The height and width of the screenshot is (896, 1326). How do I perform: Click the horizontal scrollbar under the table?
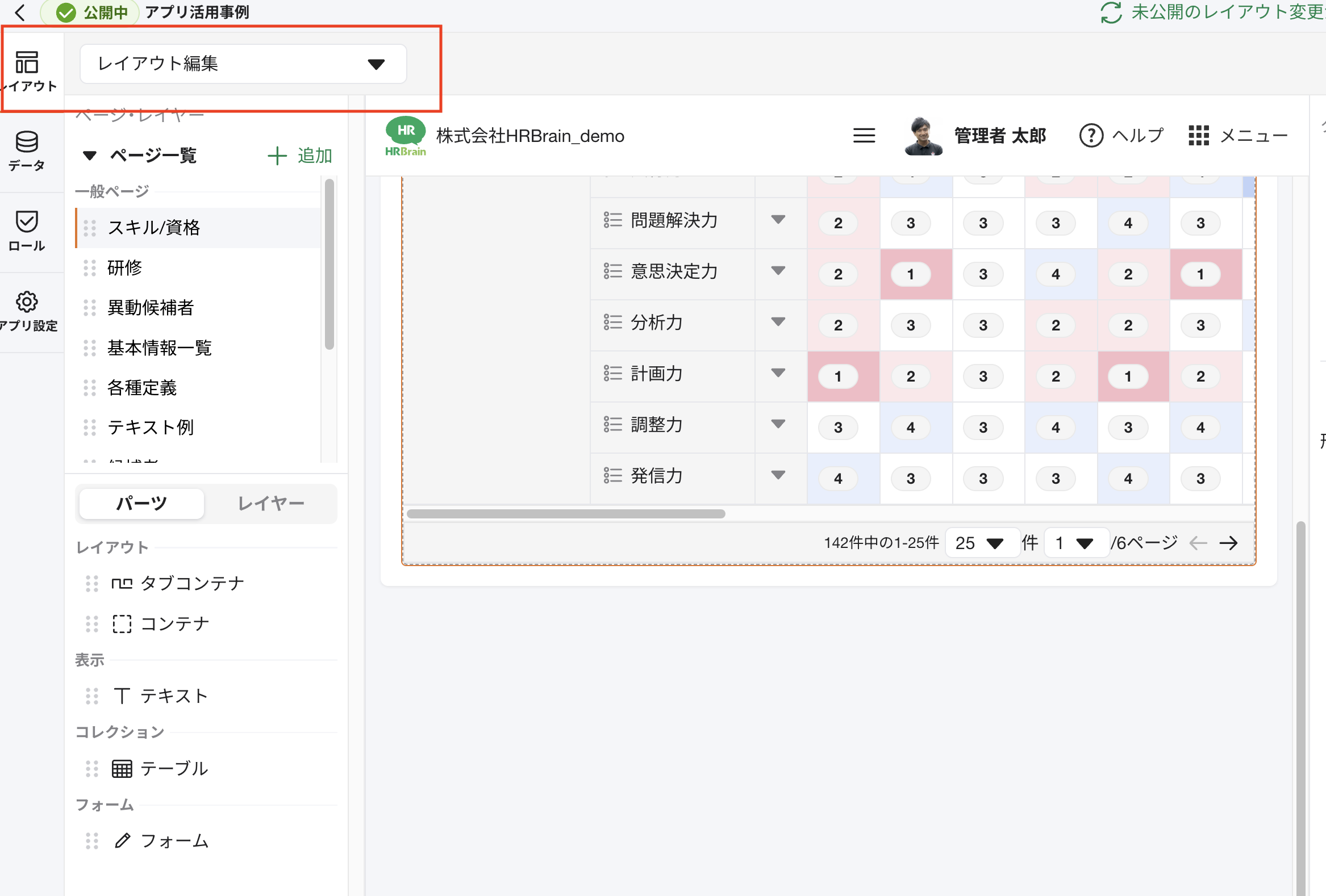pyautogui.click(x=566, y=514)
